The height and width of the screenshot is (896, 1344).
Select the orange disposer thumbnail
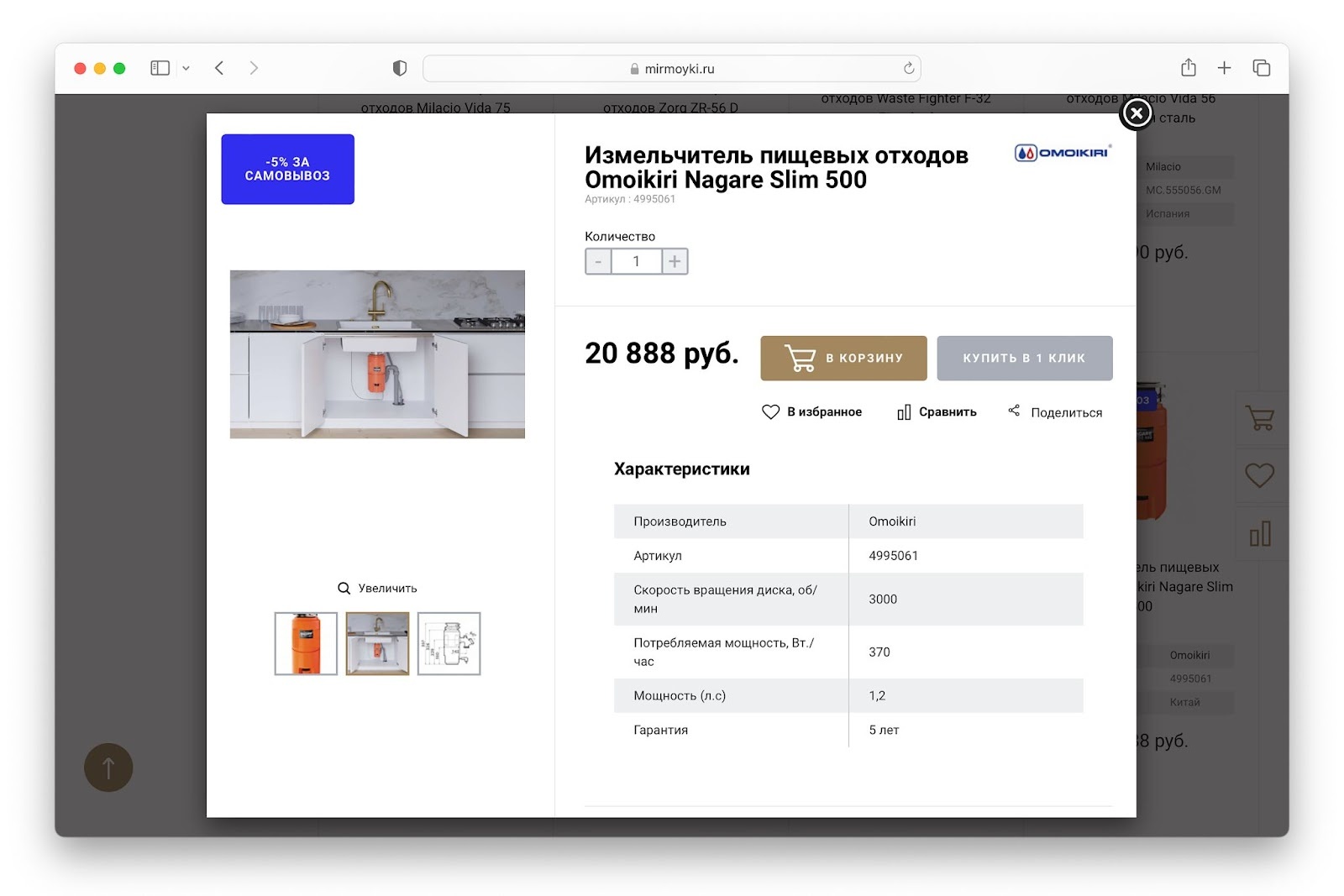pos(306,643)
